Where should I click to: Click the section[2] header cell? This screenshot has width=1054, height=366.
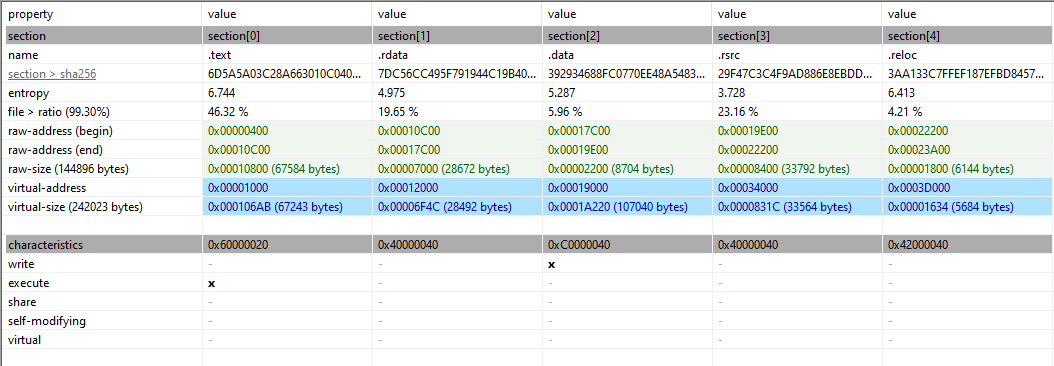[x=627, y=36]
